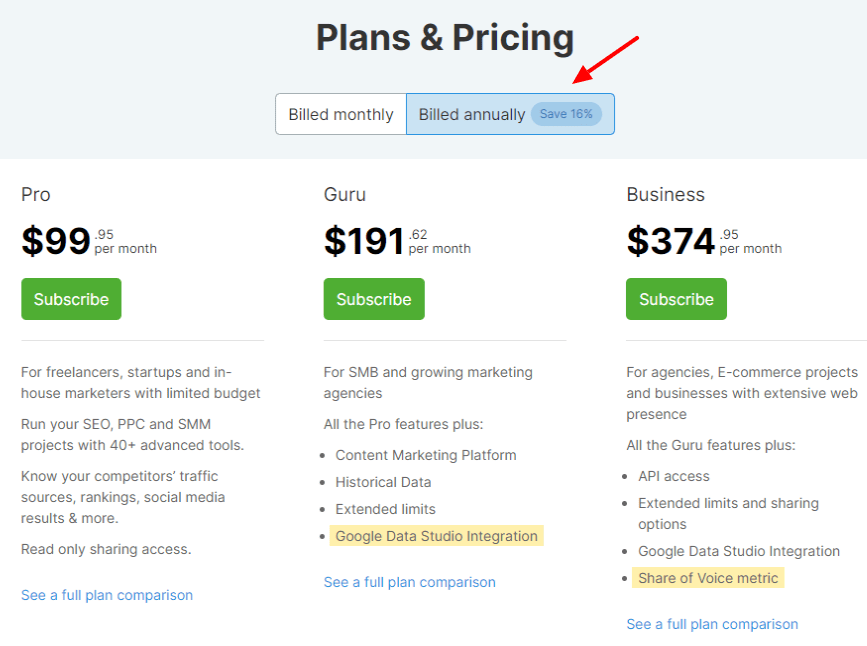Click the Guru plan heading

click(x=344, y=194)
